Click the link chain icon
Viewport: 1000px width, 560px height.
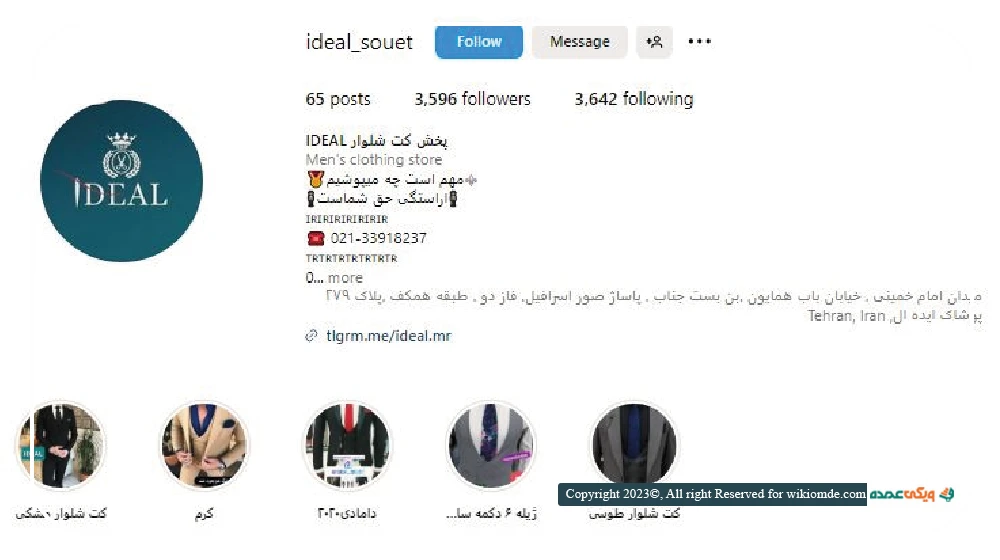click(311, 335)
